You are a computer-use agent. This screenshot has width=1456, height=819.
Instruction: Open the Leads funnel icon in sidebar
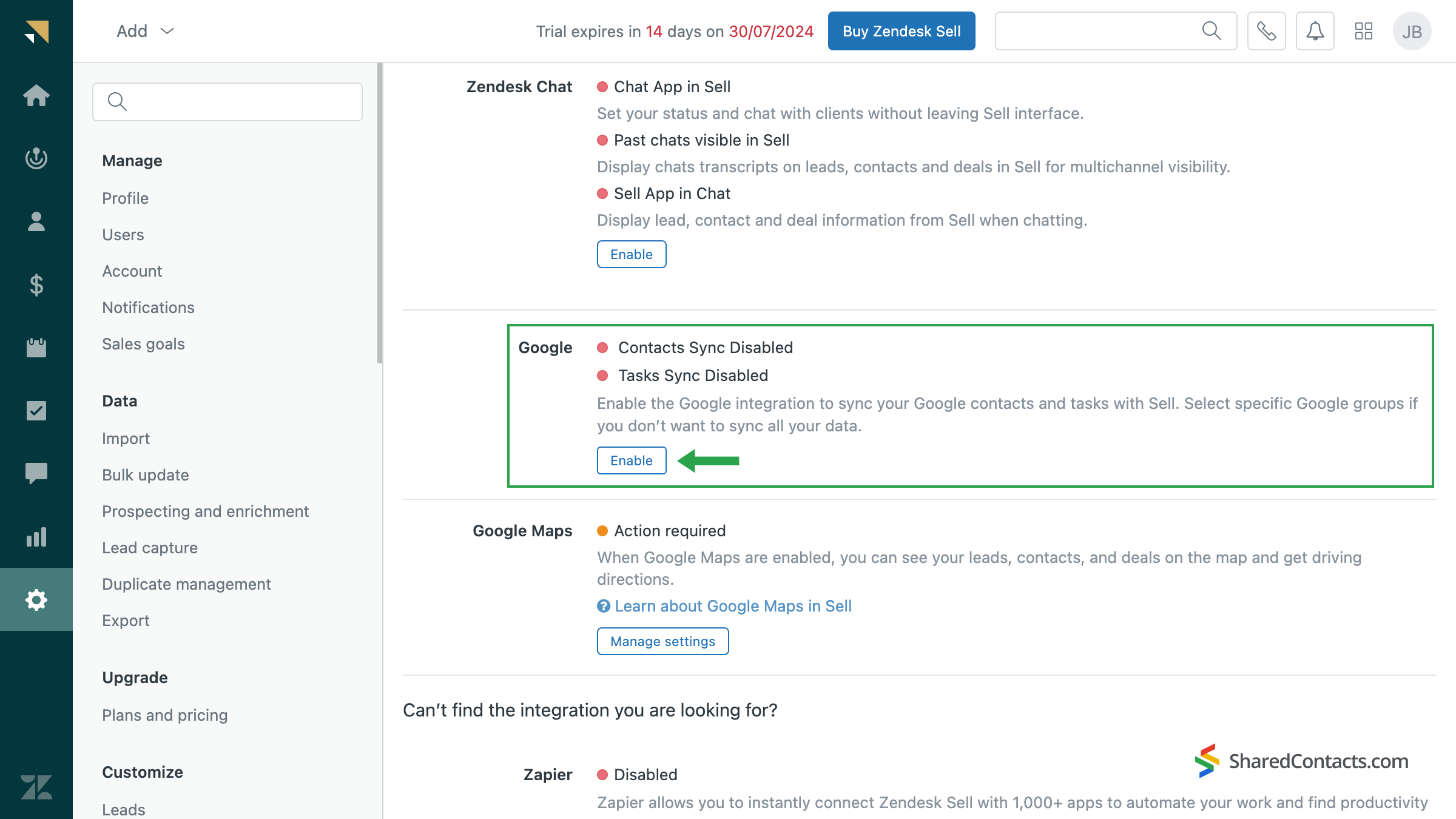click(x=36, y=158)
